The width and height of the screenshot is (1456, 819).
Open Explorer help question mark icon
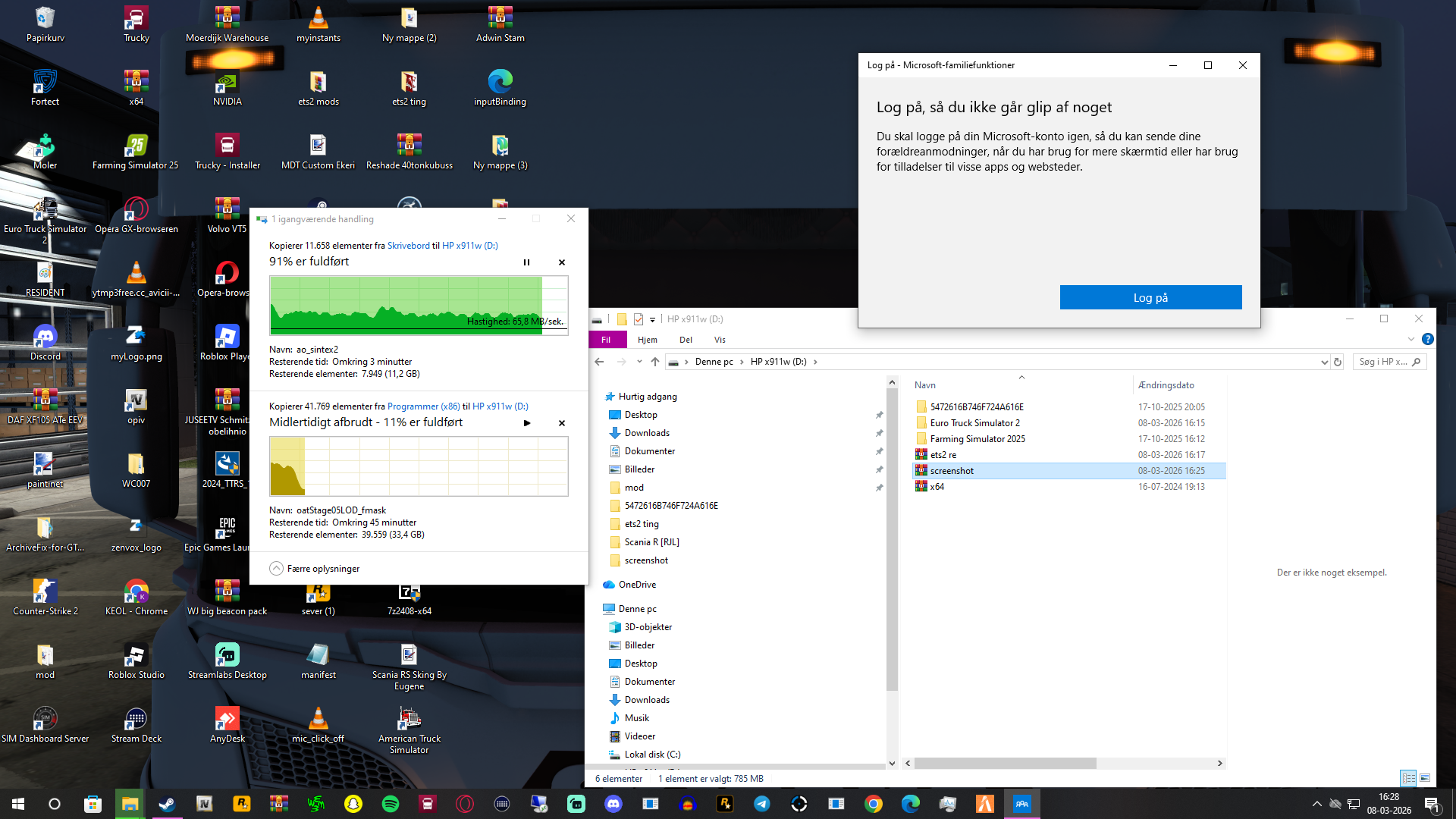point(1428,339)
